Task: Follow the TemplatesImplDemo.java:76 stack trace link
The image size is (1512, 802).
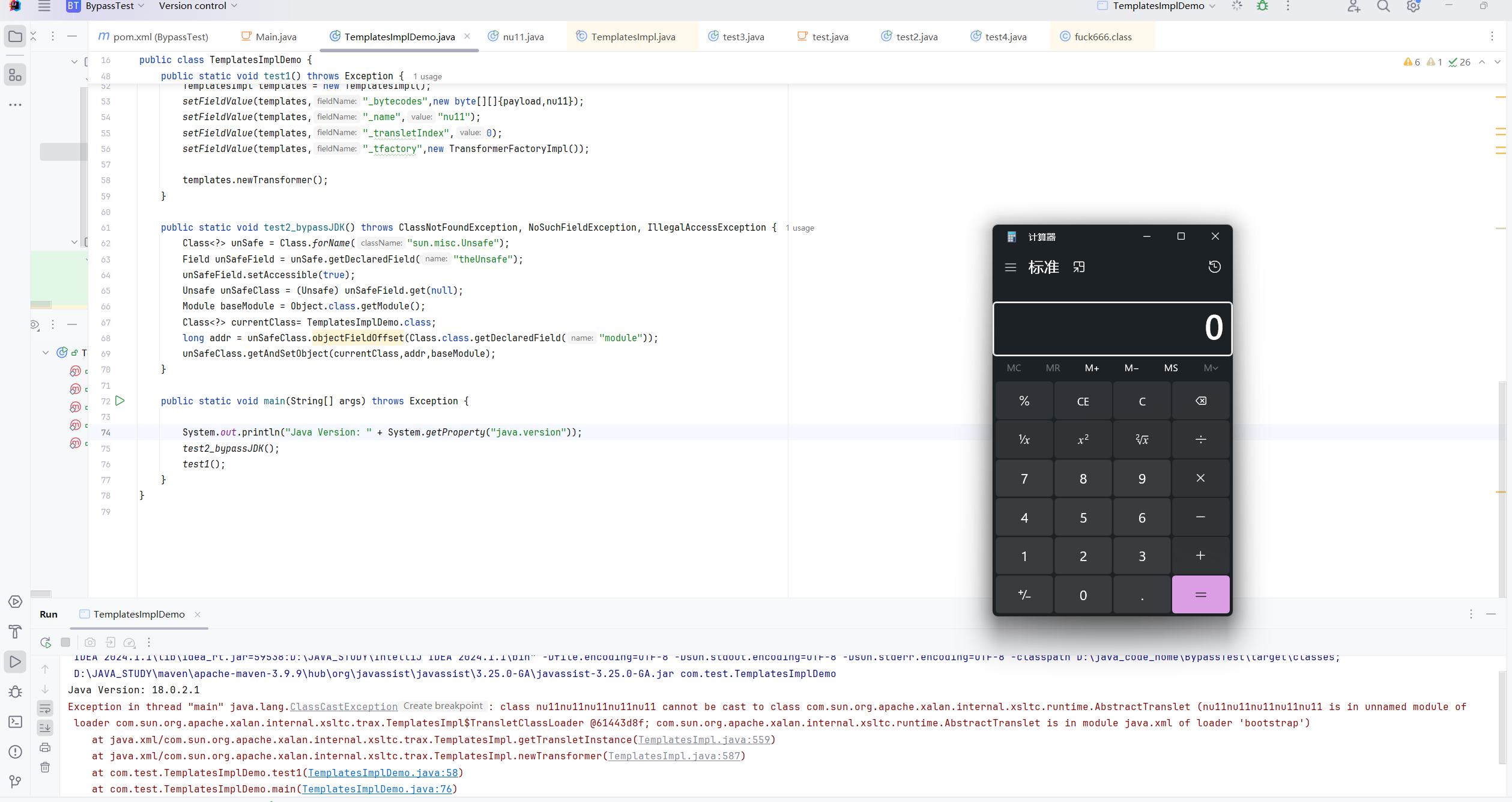Action: pyautogui.click(x=377, y=789)
